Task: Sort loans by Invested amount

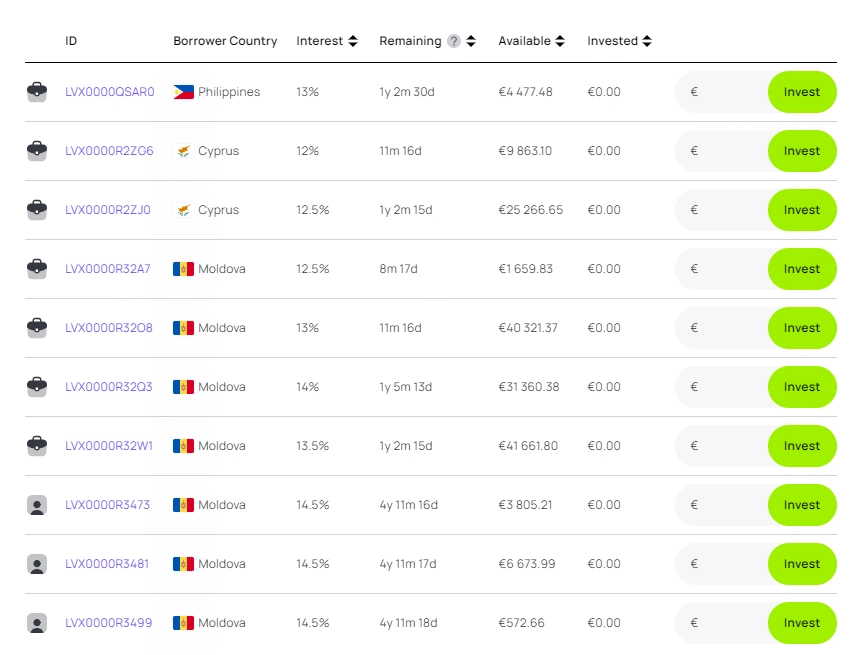Action: click(647, 41)
